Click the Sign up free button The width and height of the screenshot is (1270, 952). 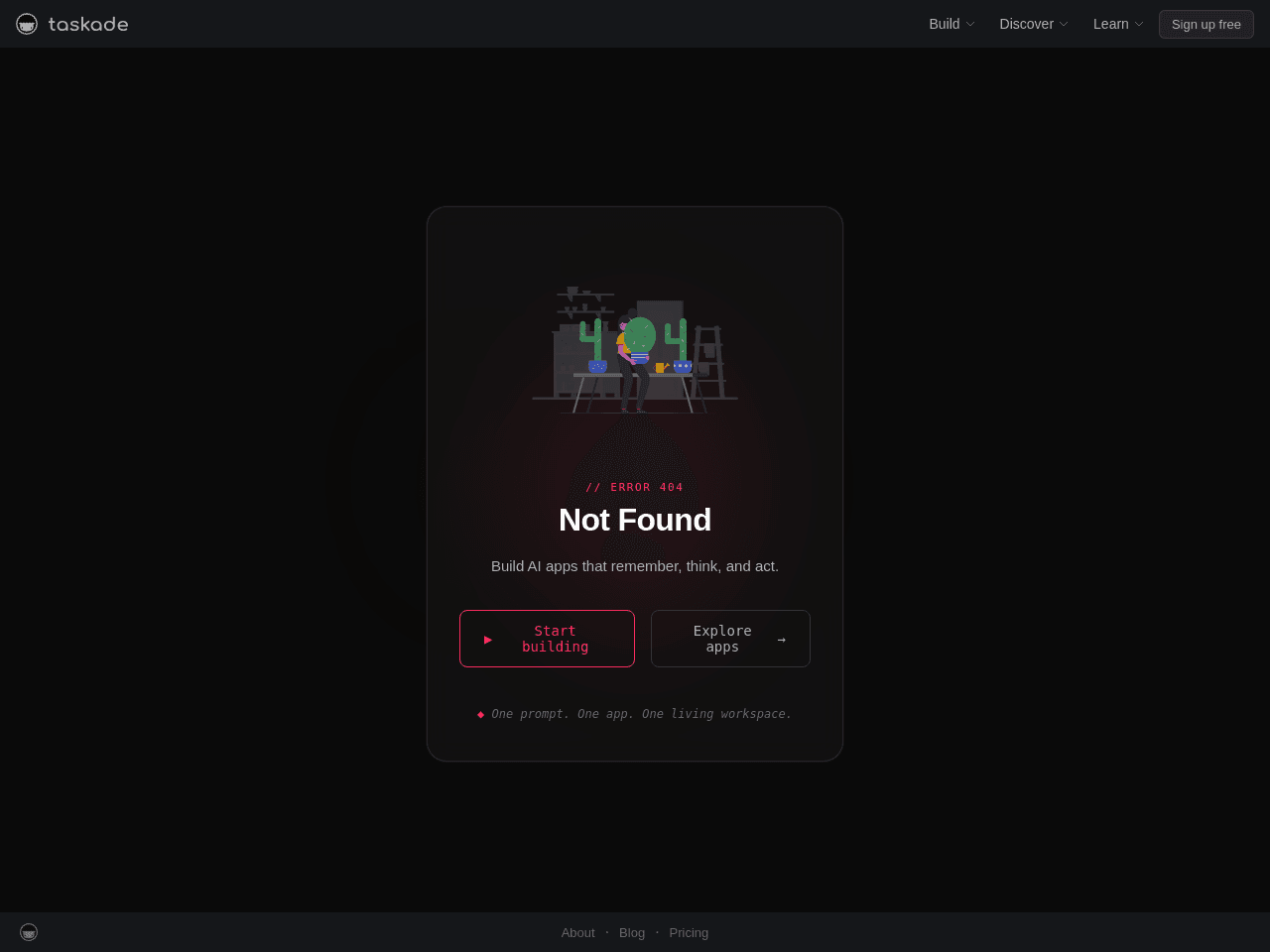(x=1206, y=24)
